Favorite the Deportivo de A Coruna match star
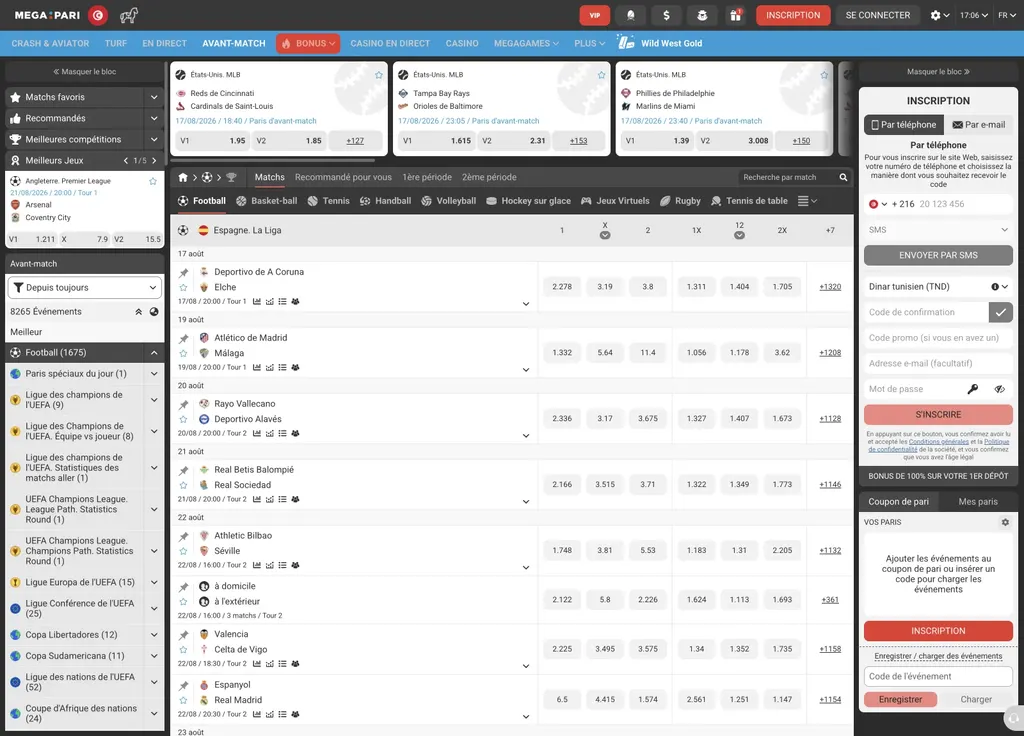The width and height of the screenshot is (1024, 736). click(184, 287)
